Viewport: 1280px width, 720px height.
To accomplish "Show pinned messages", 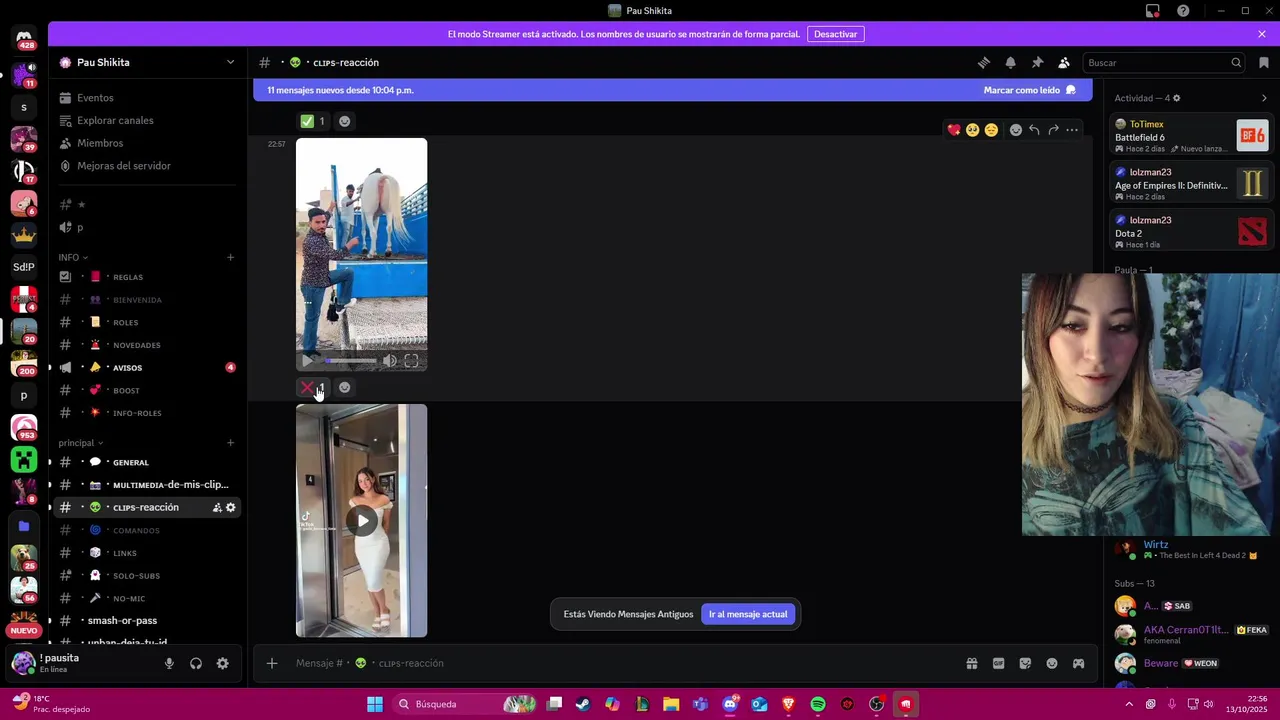I will pos(1037,62).
